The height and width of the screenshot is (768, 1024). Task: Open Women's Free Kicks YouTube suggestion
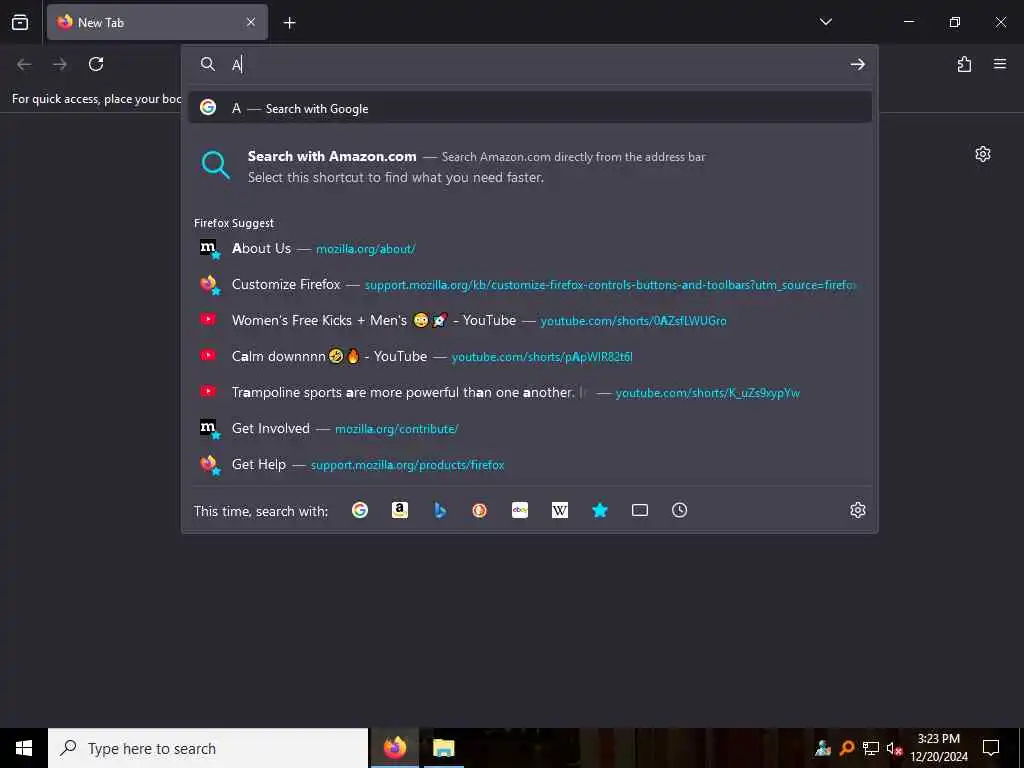click(530, 321)
